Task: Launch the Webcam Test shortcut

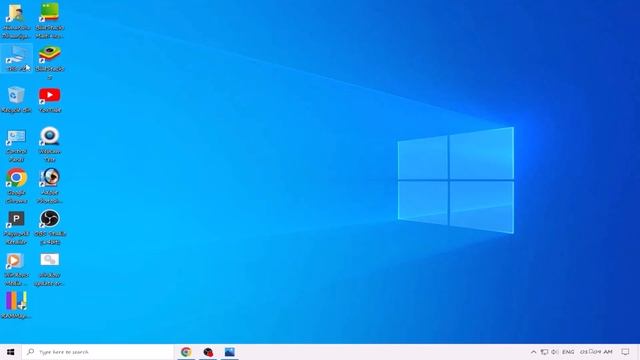Action: point(49,145)
